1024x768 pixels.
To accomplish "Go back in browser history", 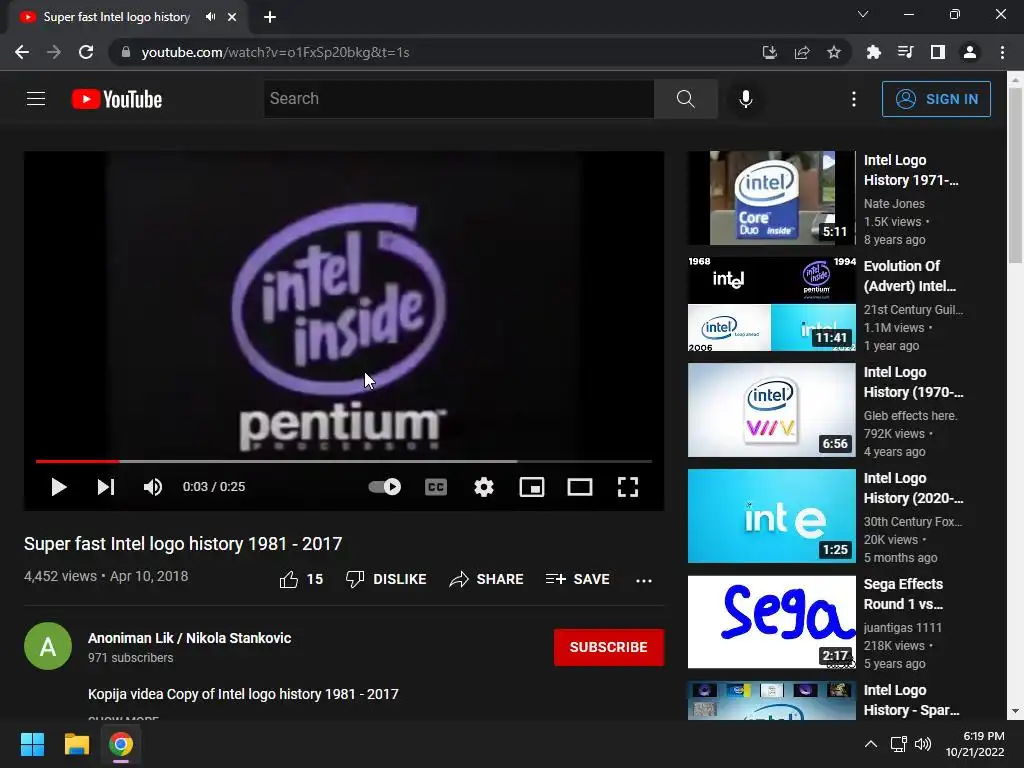I will pos(22,52).
